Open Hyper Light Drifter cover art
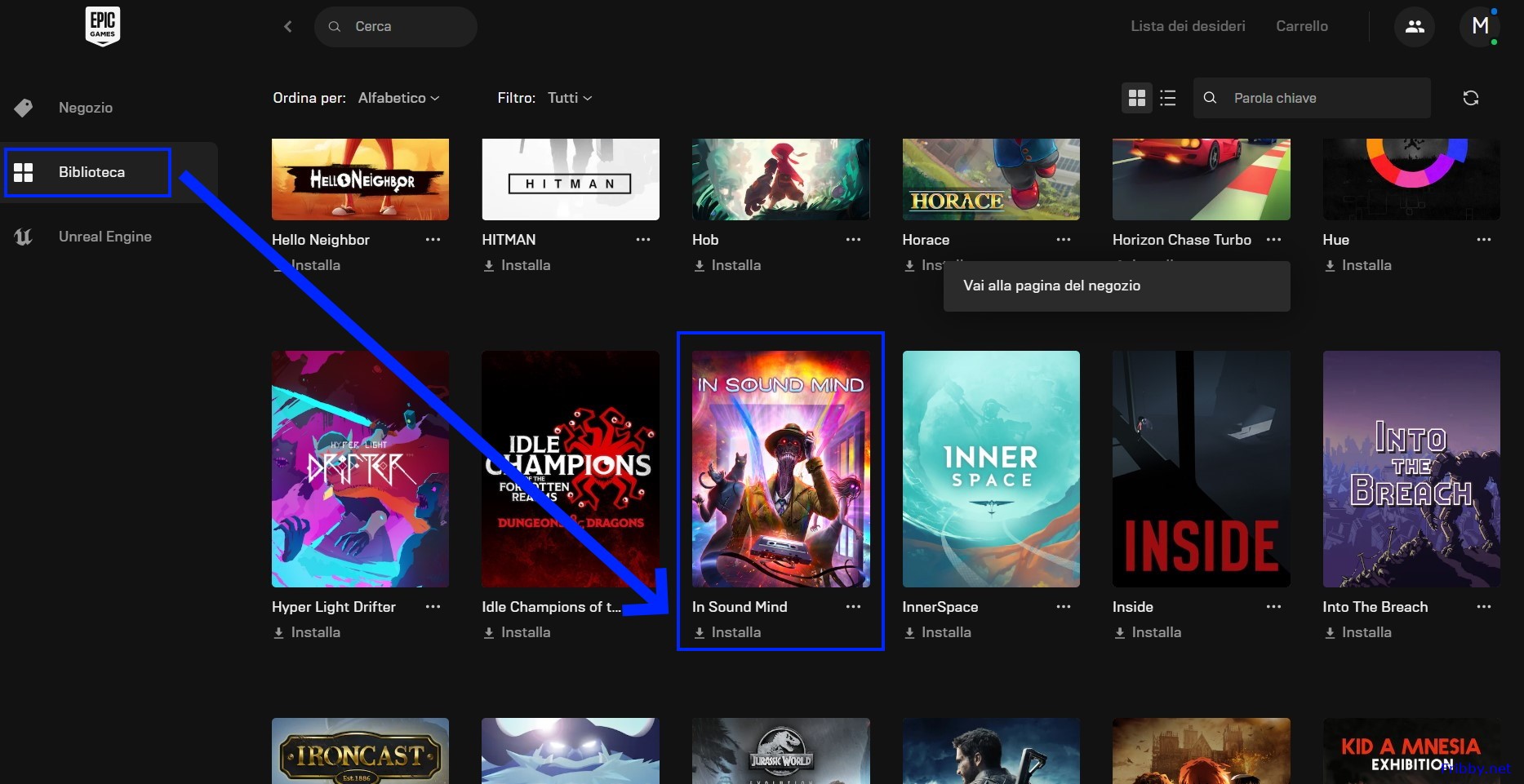1524x784 pixels. pyautogui.click(x=360, y=469)
